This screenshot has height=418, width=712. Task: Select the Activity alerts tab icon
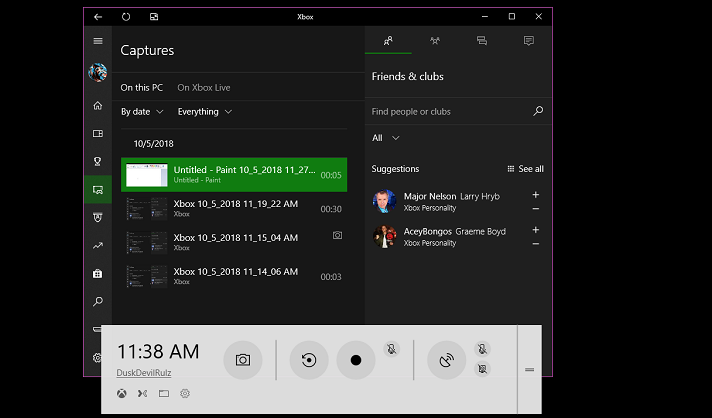click(529, 41)
